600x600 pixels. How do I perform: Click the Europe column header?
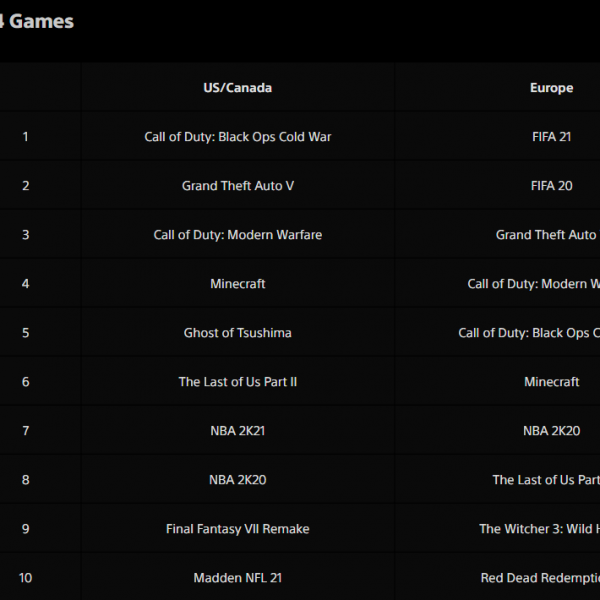click(x=551, y=88)
